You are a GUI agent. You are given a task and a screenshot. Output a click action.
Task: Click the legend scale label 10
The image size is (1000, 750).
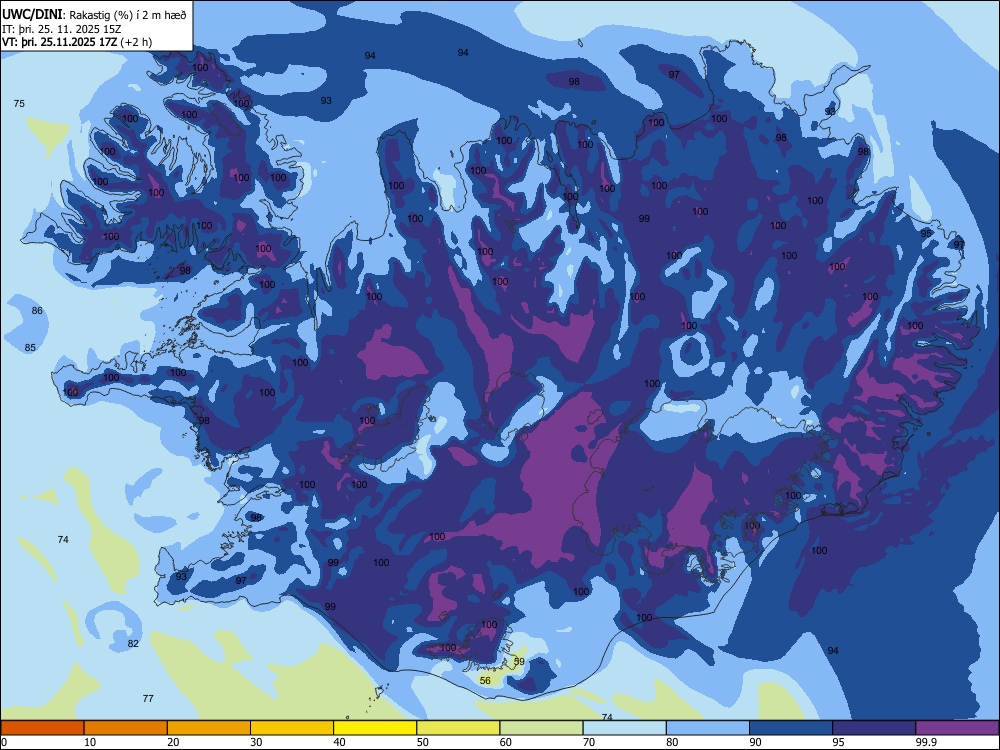(x=90, y=742)
